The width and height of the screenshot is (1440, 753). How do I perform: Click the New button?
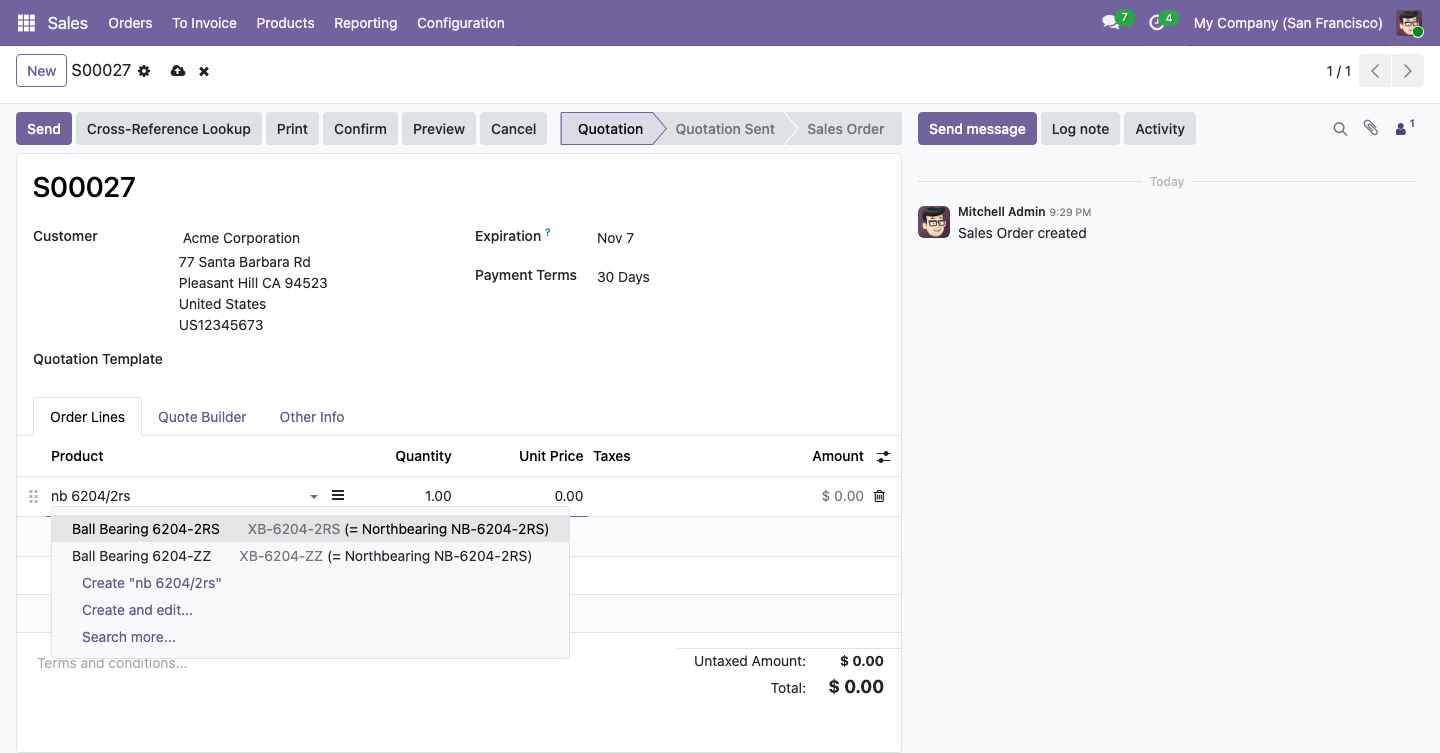pos(41,71)
